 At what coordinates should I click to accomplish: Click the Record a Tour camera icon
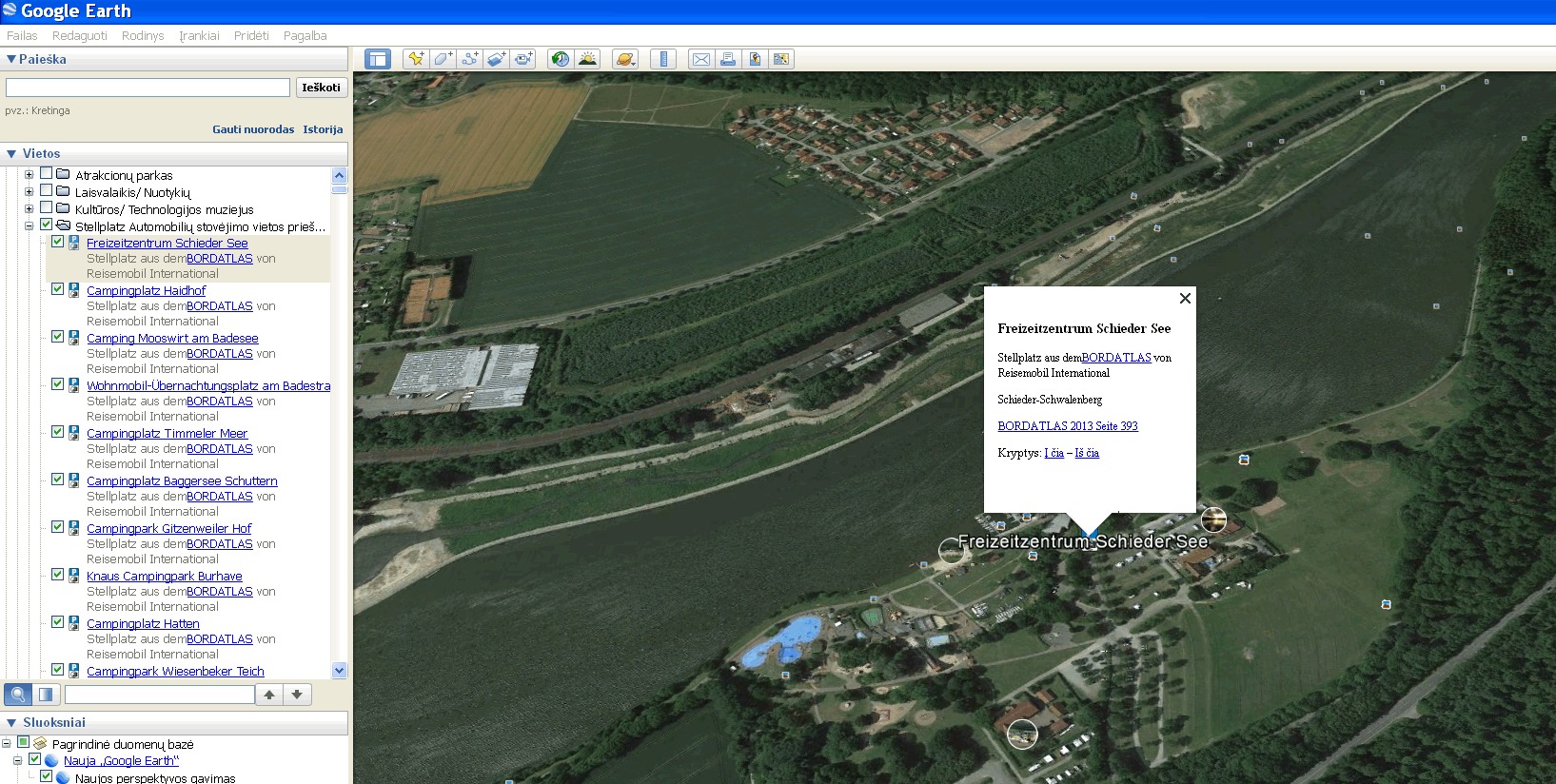point(523,59)
